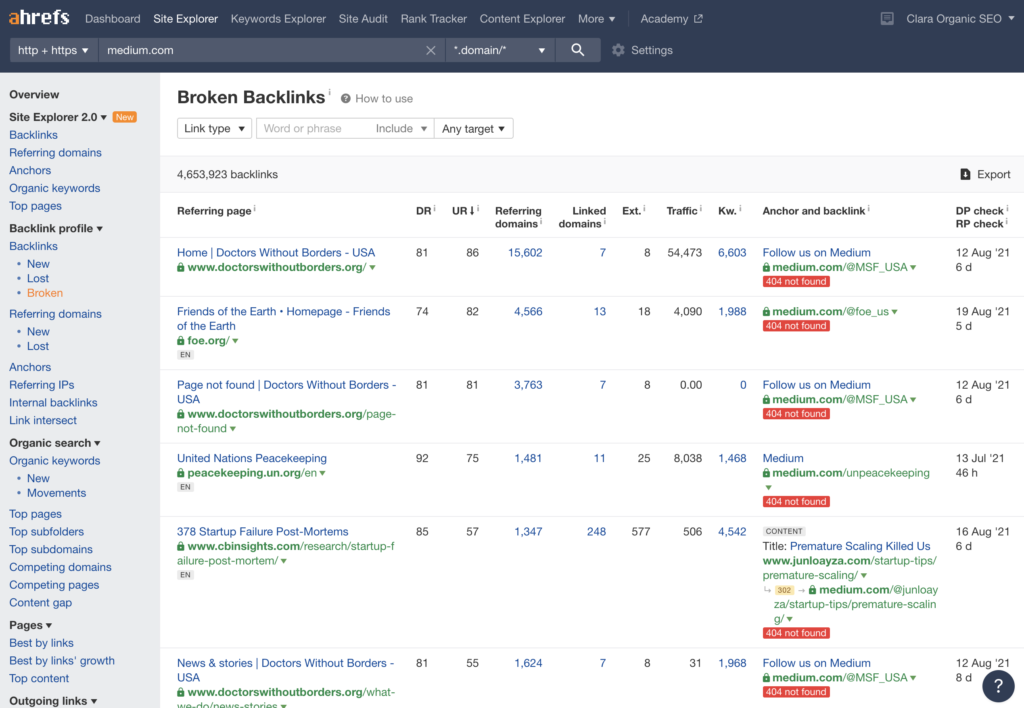
Task: Open Settings gear icon
Action: pos(618,50)
